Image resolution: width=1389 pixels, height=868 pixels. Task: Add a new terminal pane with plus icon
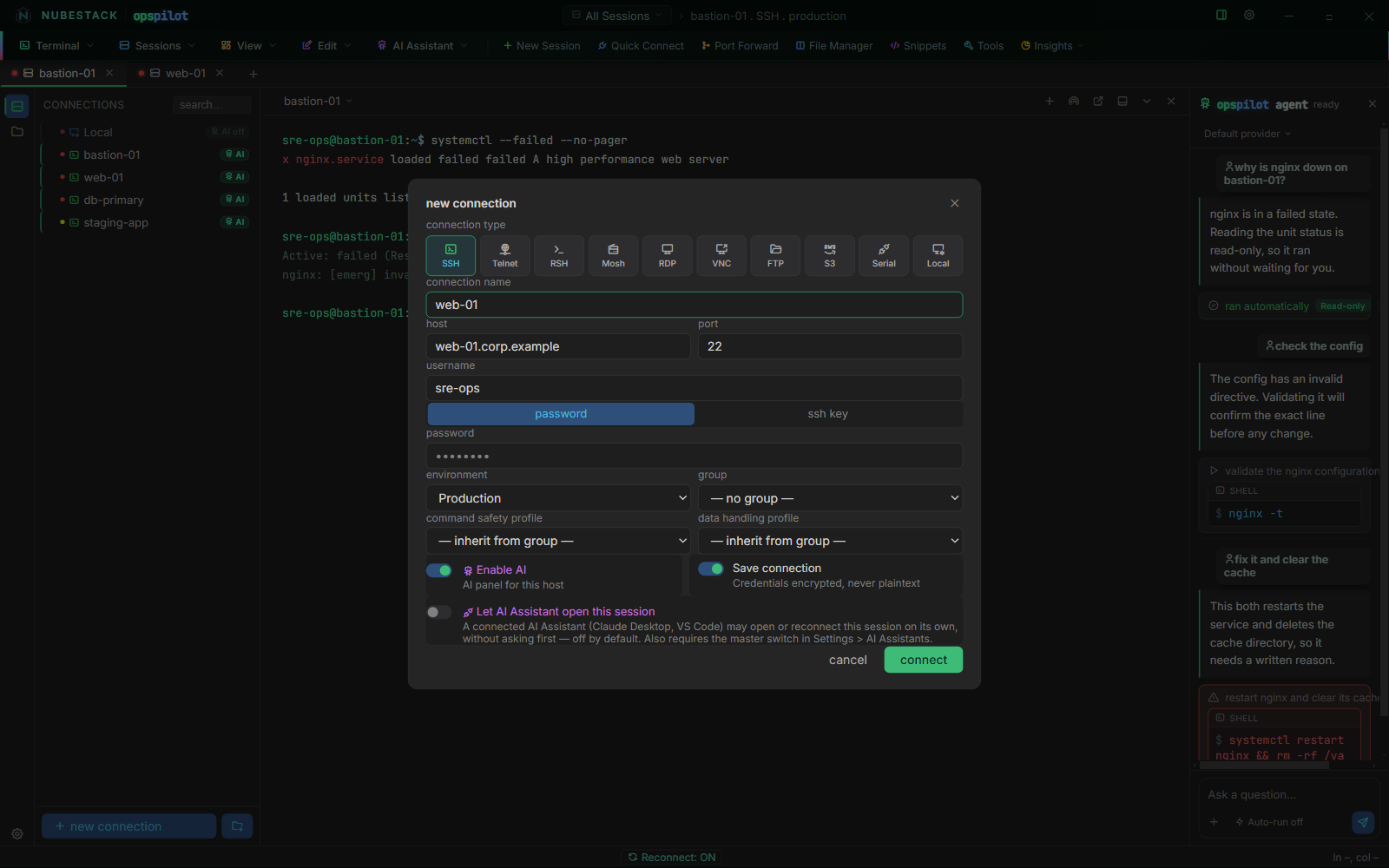click(1050, 102)
